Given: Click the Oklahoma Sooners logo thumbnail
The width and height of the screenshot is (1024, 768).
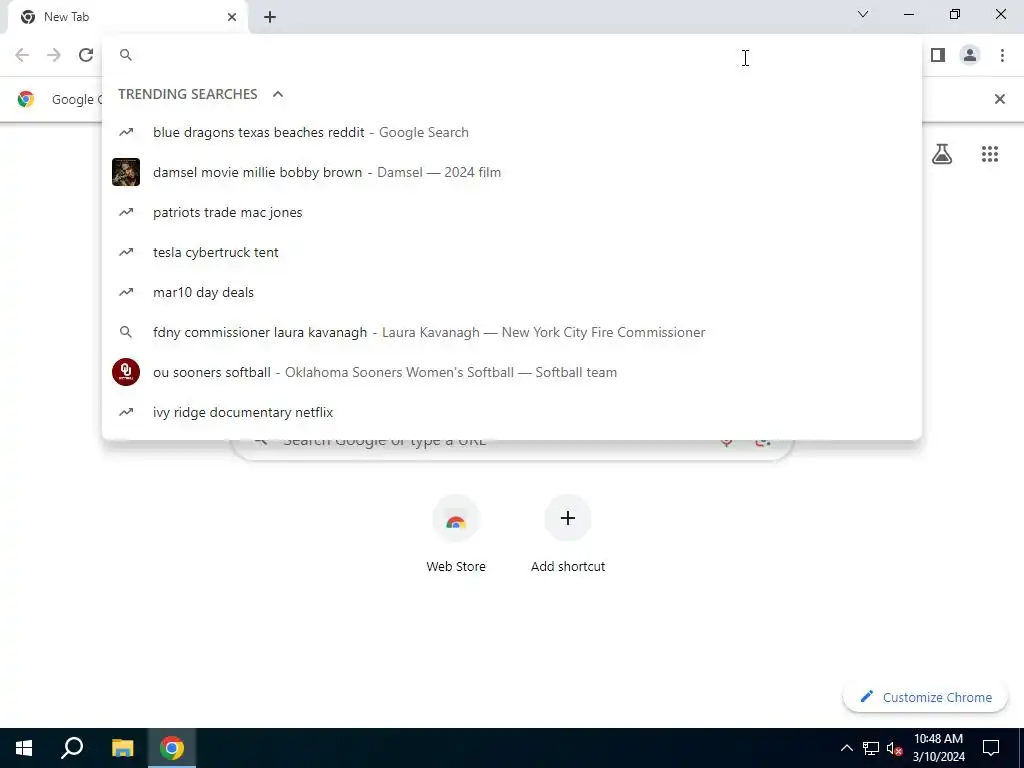Looking at the screenshot, I should [126, 372].
